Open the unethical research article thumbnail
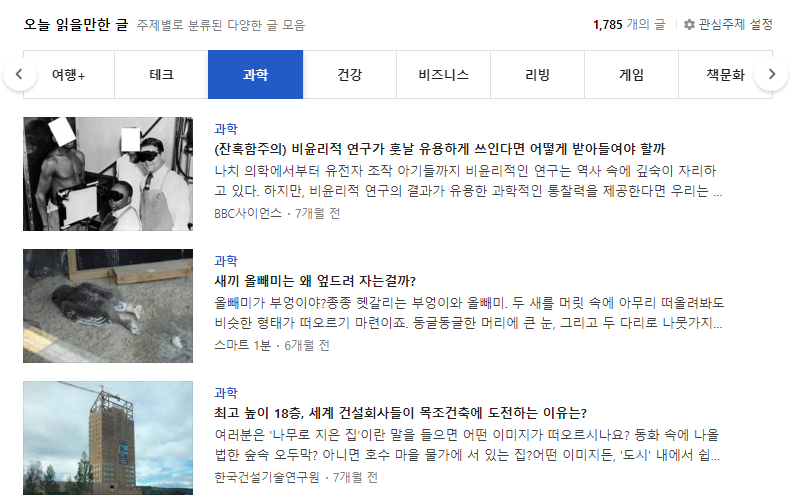 point(108,174)
